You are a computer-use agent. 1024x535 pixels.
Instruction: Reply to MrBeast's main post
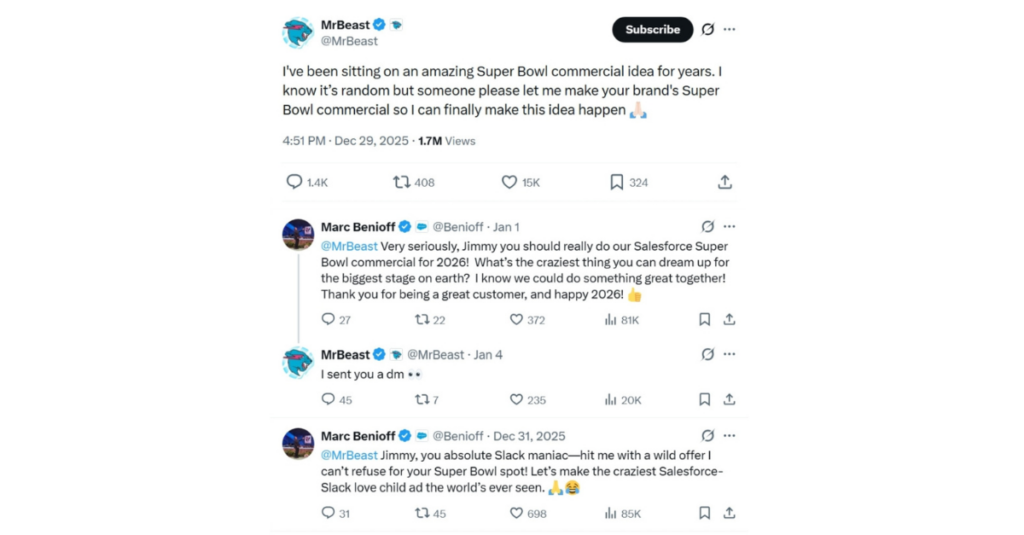point(294,182)
